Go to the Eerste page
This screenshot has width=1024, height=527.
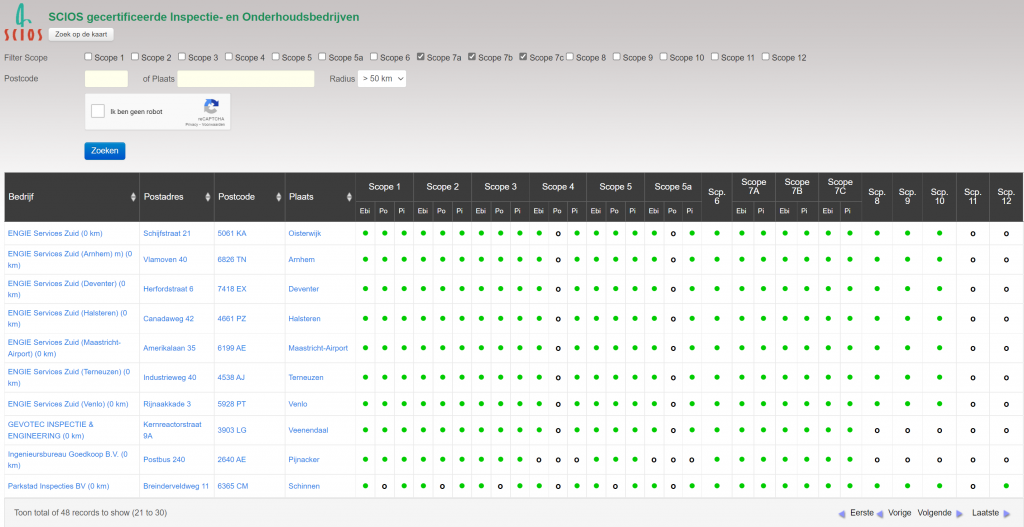pos(861,513)
